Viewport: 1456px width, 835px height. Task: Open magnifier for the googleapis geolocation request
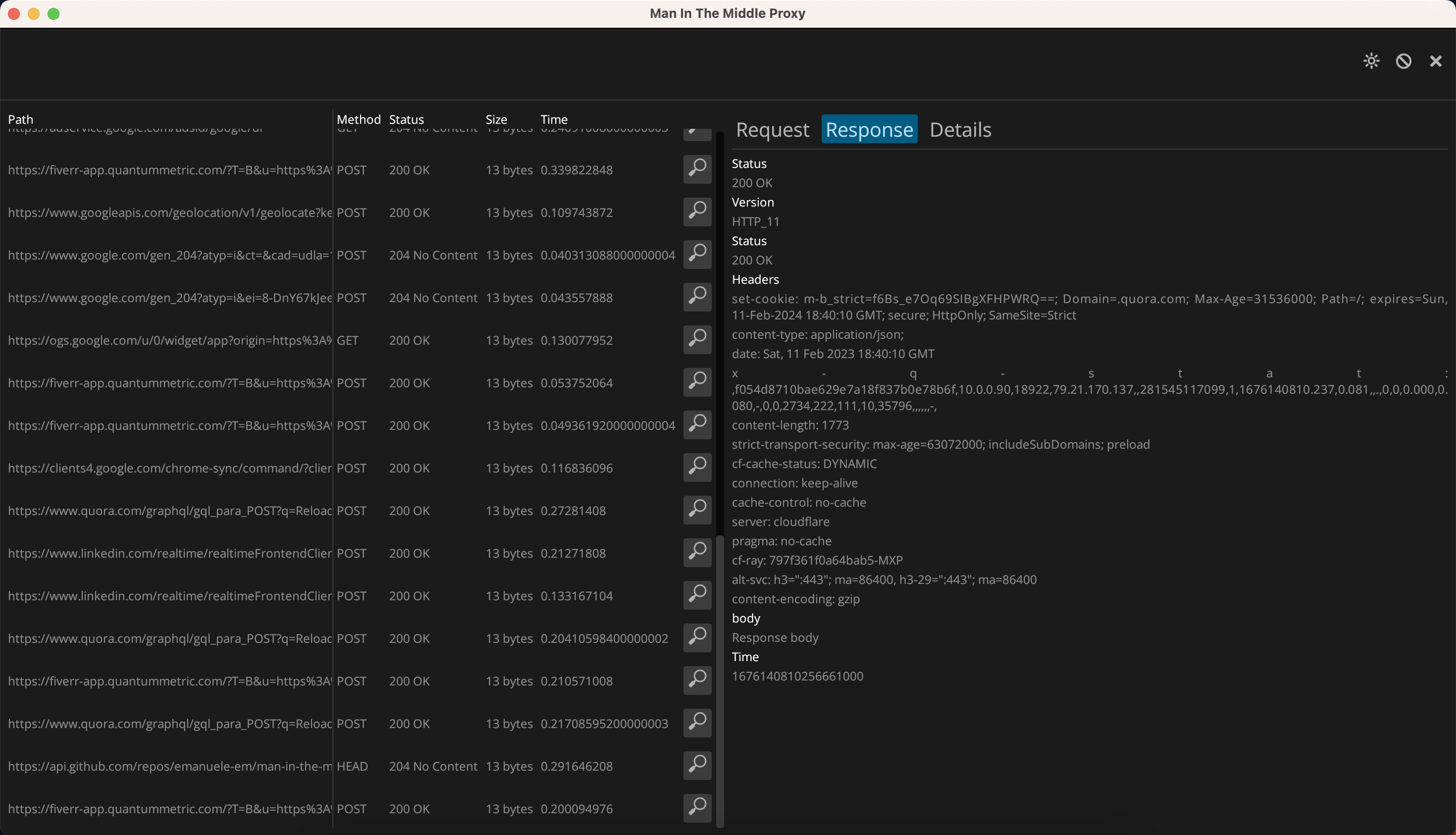(x=697, y=211)
